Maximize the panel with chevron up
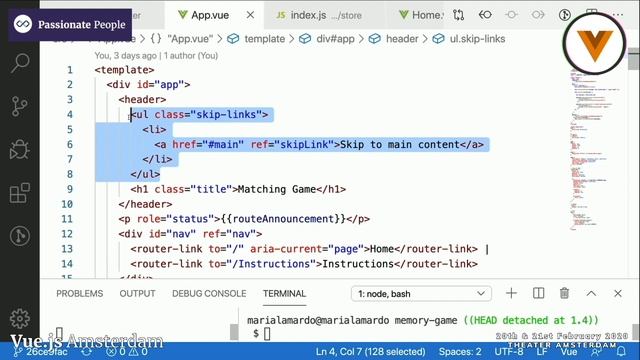 pyautogui.click(x=591, y=293)
